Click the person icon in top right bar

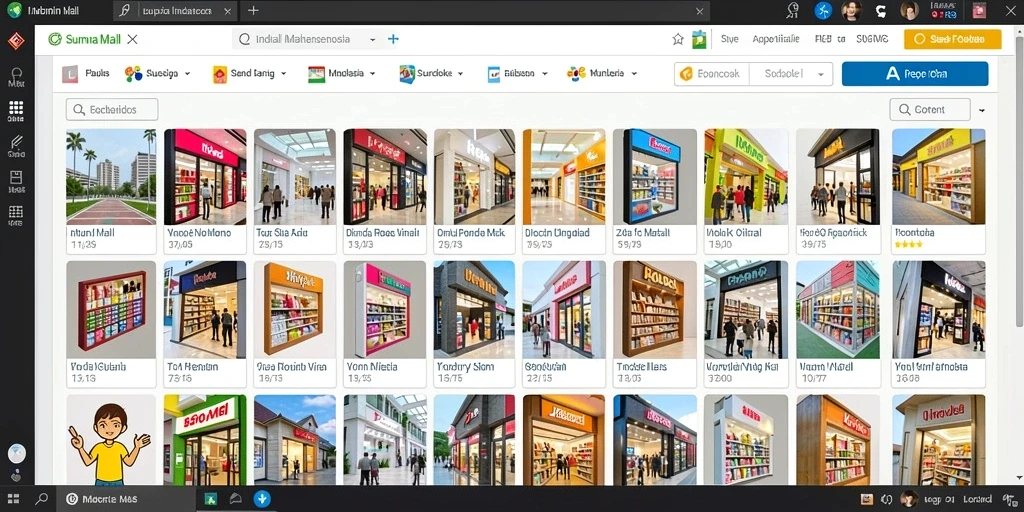pos(793,10)
